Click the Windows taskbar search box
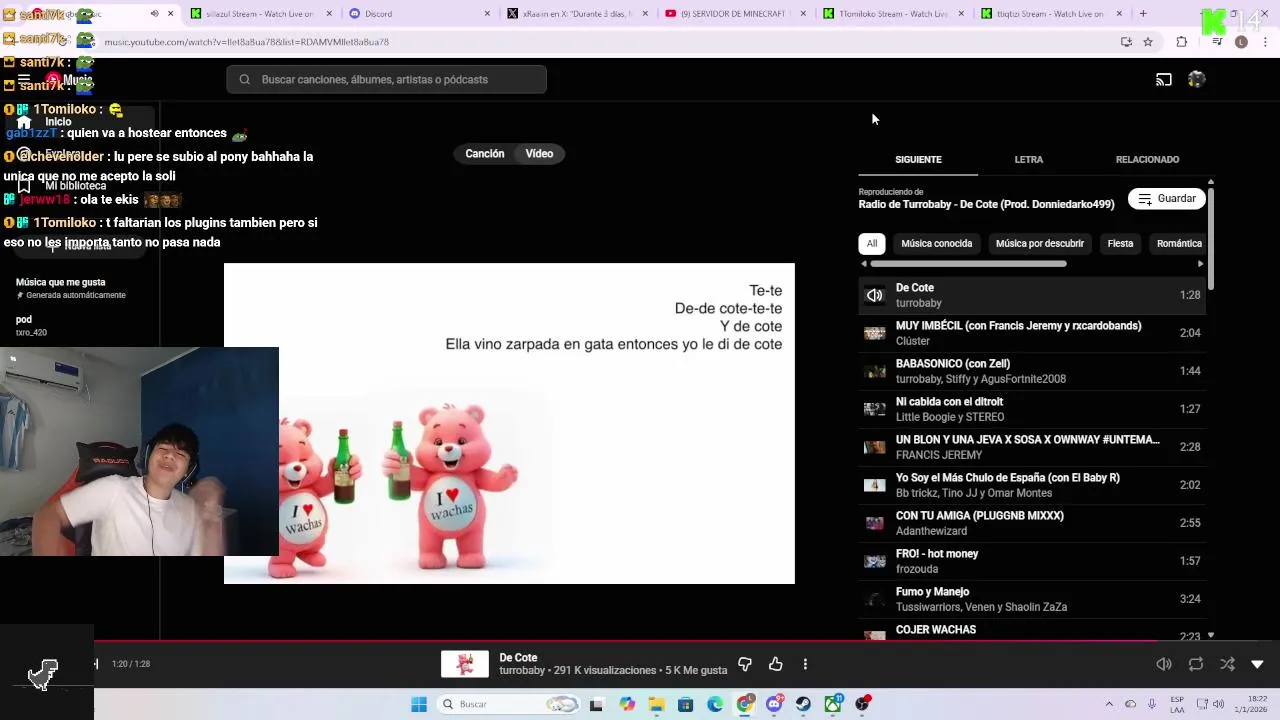Viewport: 1280px width, 720px height. click(508, 704)
